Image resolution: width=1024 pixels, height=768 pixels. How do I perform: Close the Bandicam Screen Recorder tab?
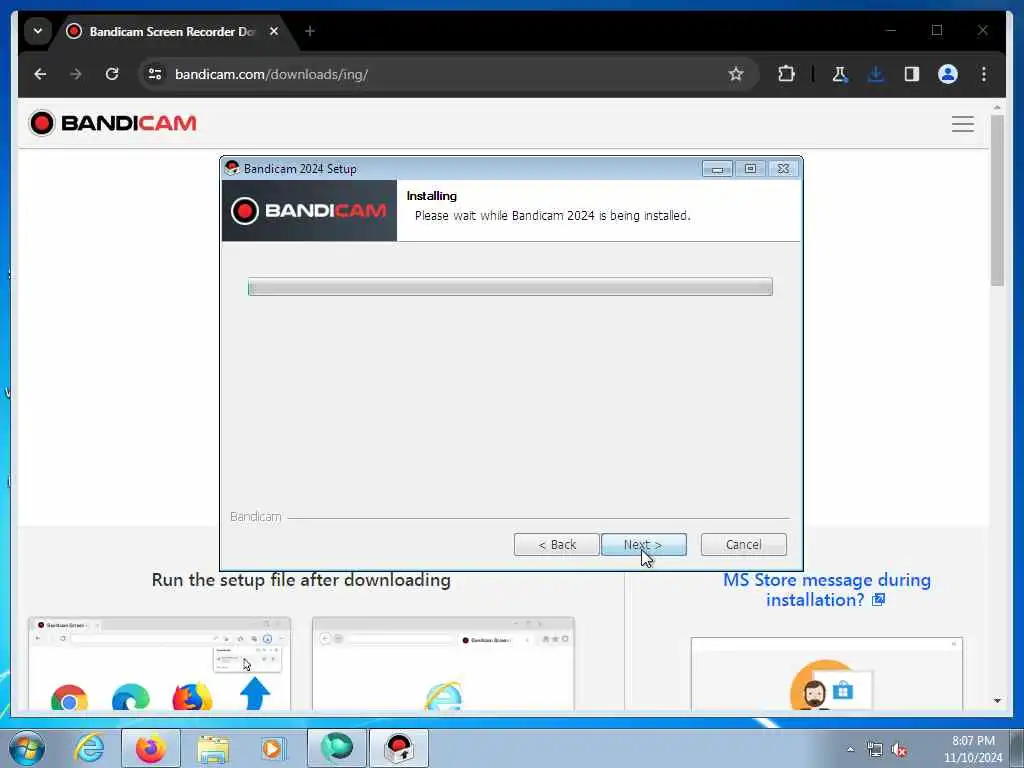click(x=274, y=31)
